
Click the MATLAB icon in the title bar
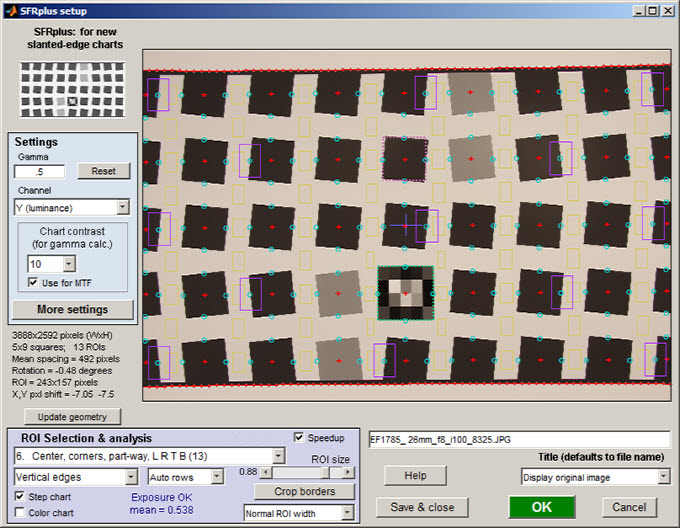pyautogui.click(x=9, y=10)
